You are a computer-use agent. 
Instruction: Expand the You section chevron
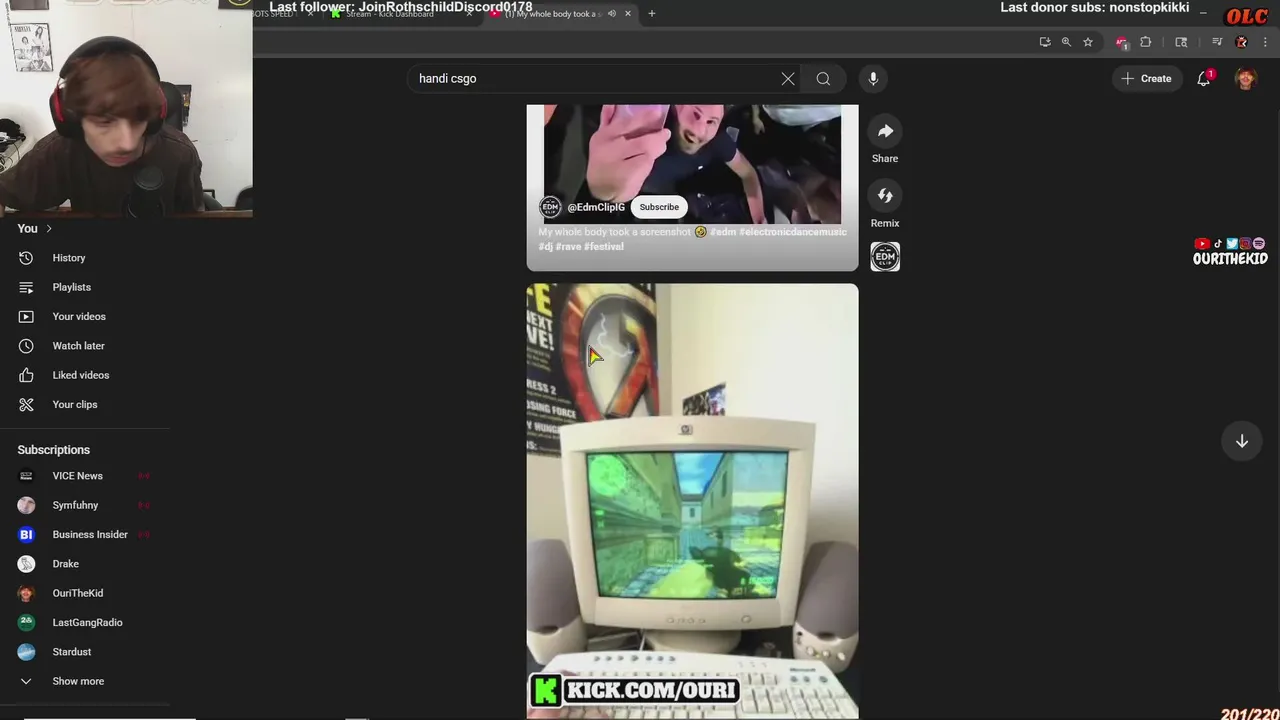pyautogui.click(x=48, y=229)
